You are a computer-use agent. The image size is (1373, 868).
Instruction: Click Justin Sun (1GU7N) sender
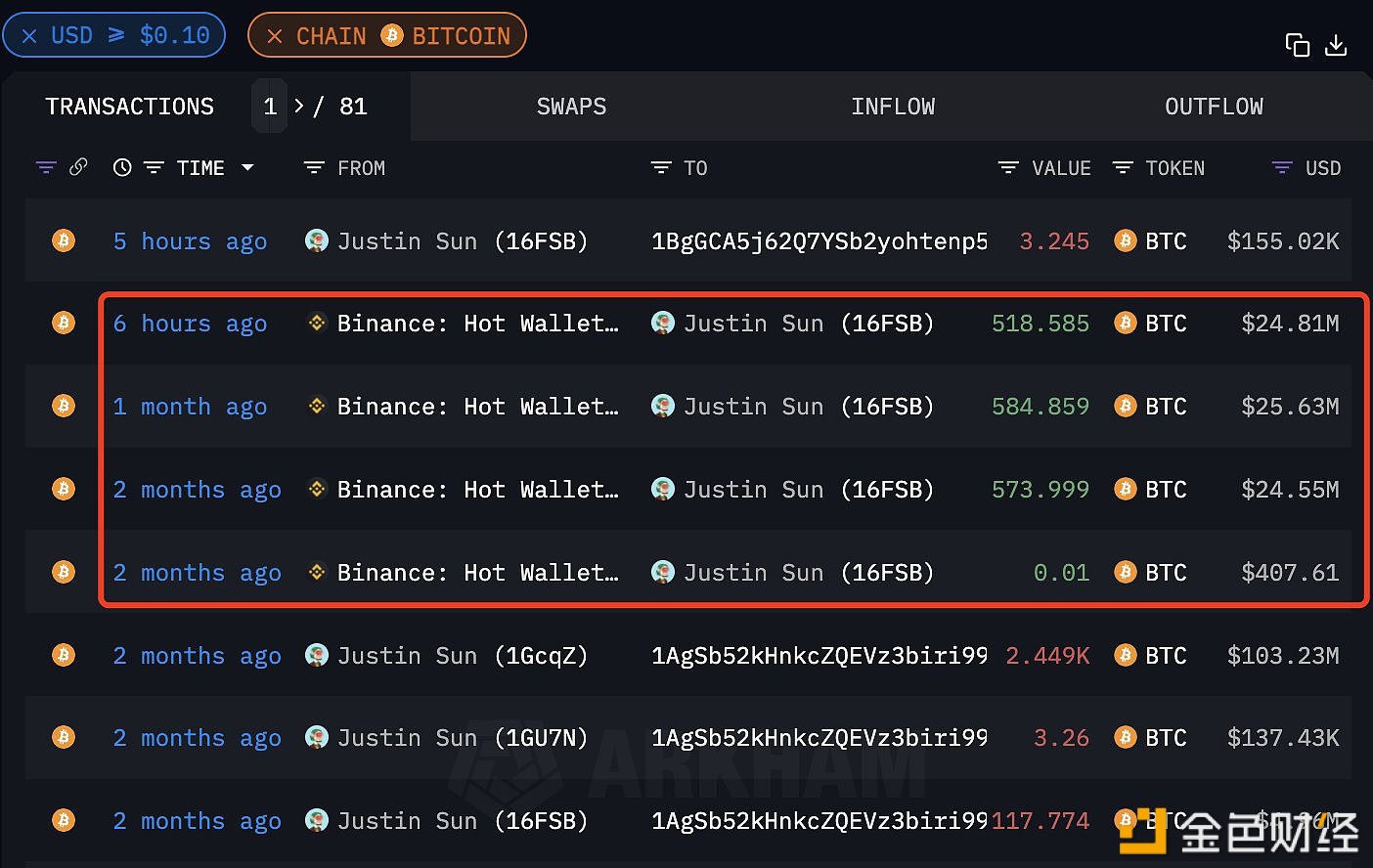click(462, 738)
